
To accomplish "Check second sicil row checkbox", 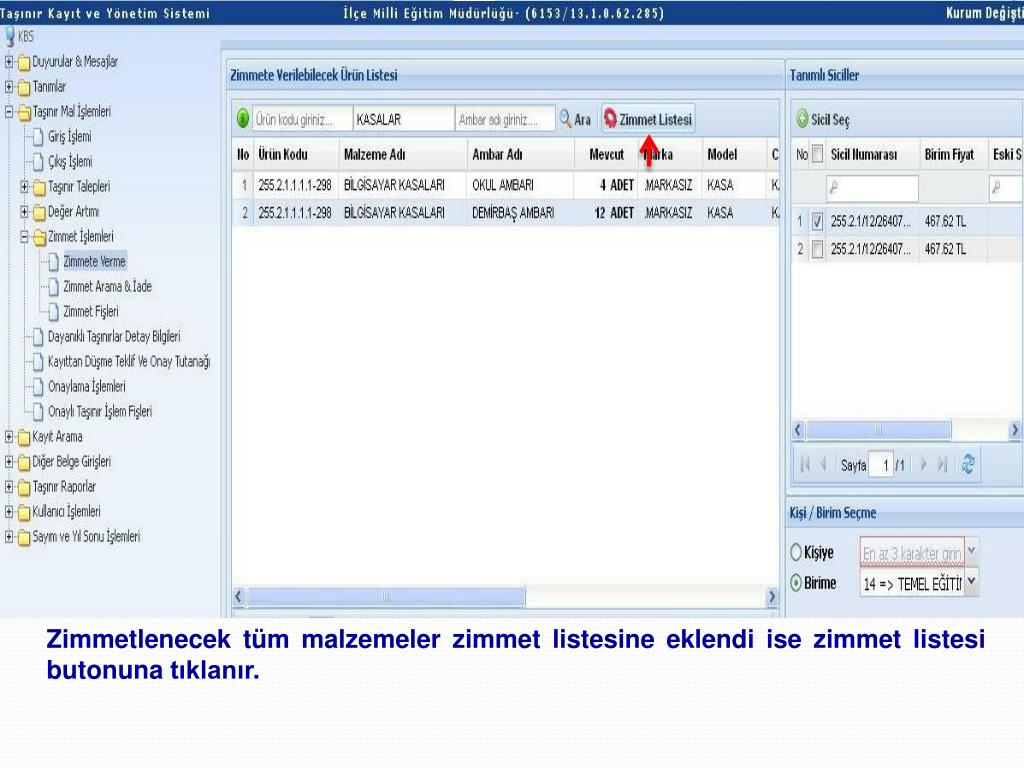I will [817, 249].
